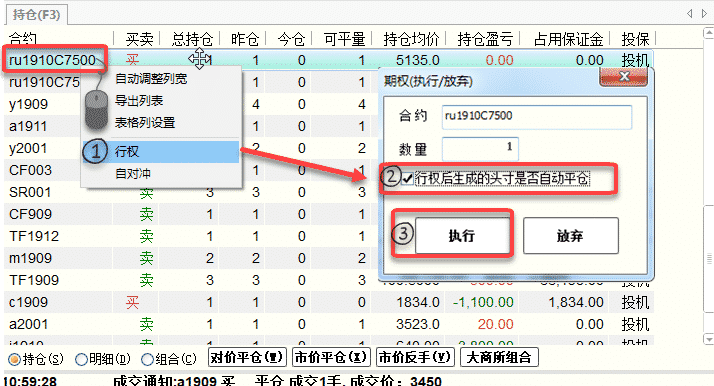Image resolution: width=714 pixels, height=386 pixels.
Task: Click the 10:59:28 time in status bar
Action: point(30,380)
